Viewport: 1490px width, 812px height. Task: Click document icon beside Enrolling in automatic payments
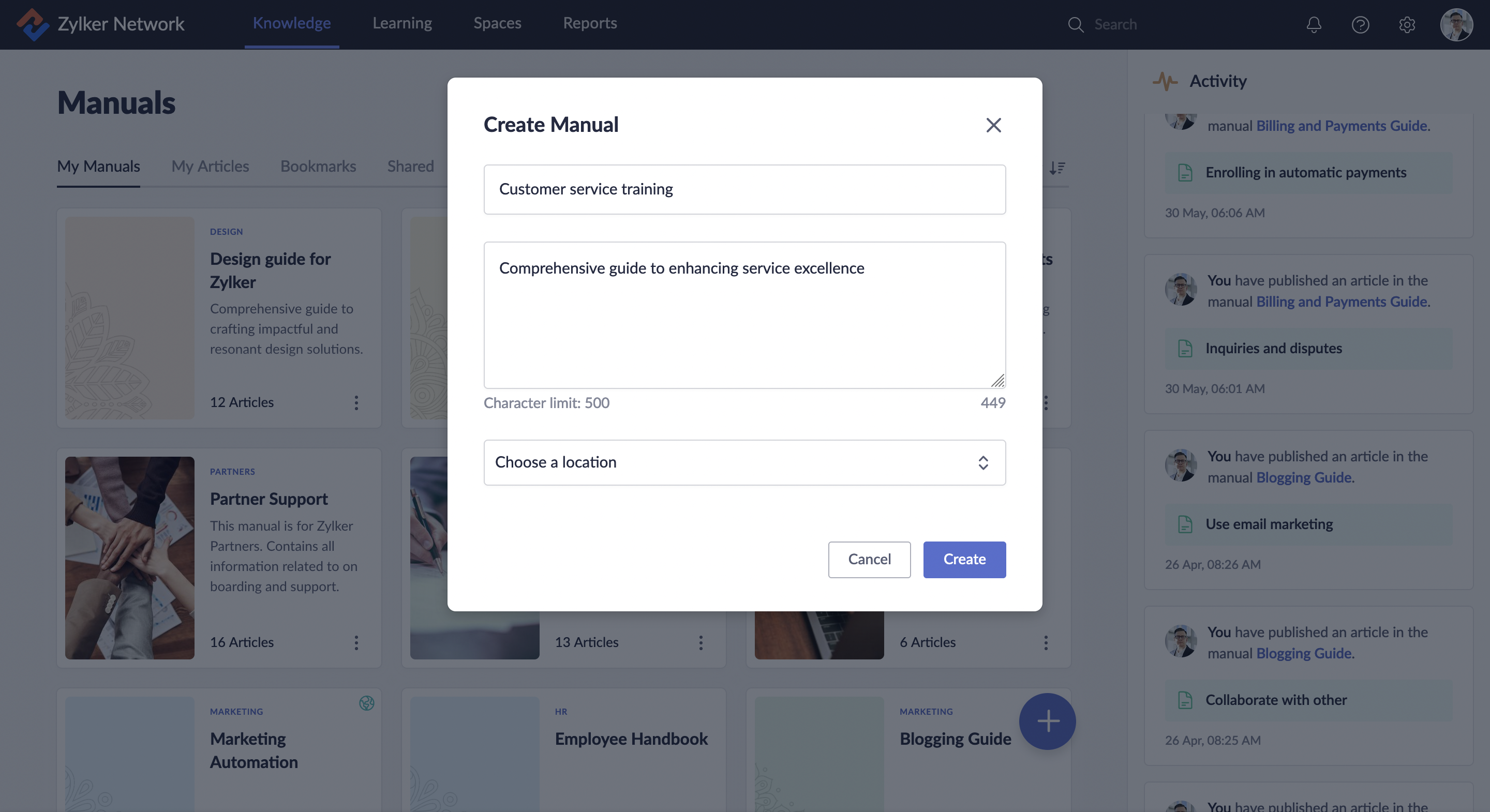click(1185, 172)
